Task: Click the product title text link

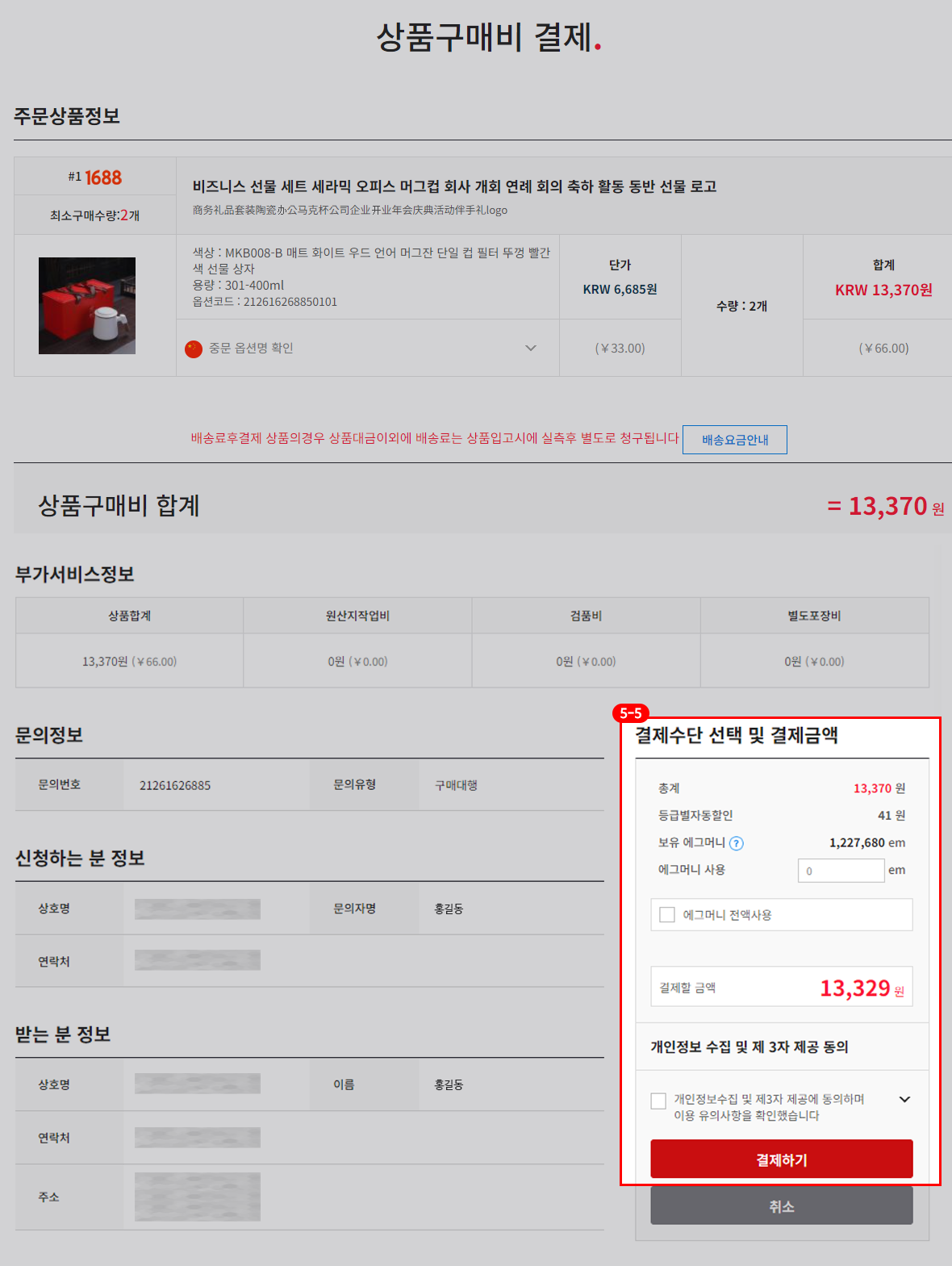Action: click(454, 186)
